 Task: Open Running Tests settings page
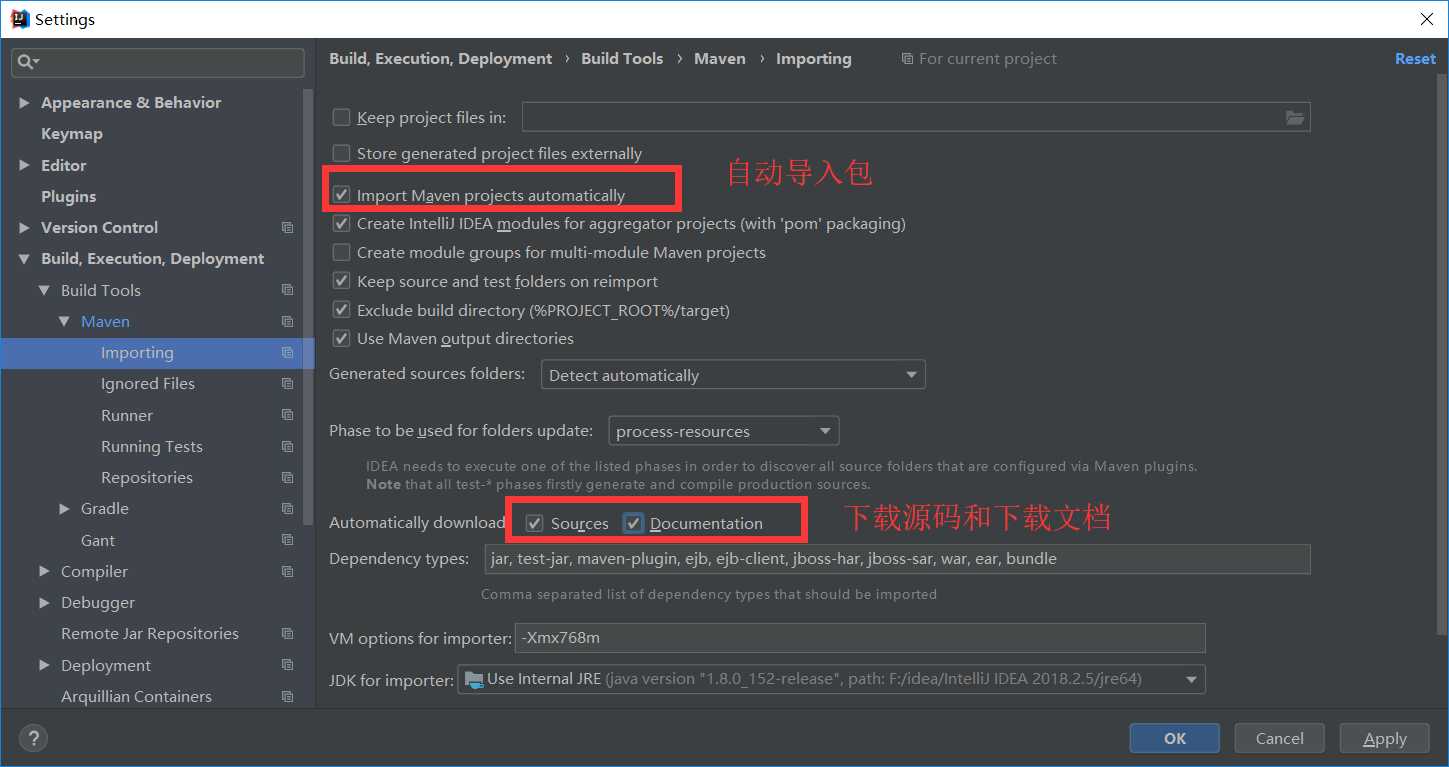click(x=152, y=447)
